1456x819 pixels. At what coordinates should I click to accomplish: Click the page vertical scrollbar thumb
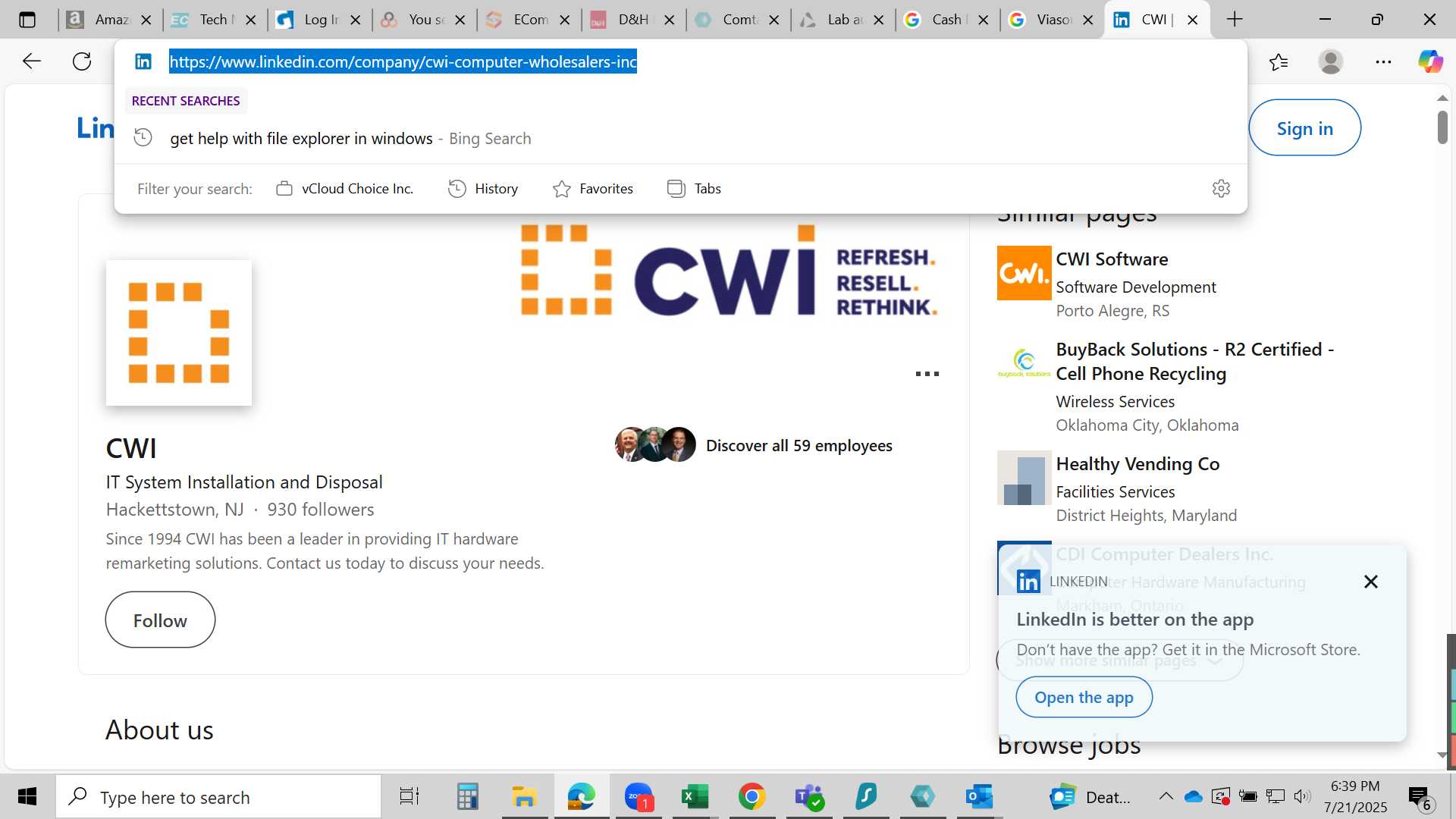pos(1442,127)
